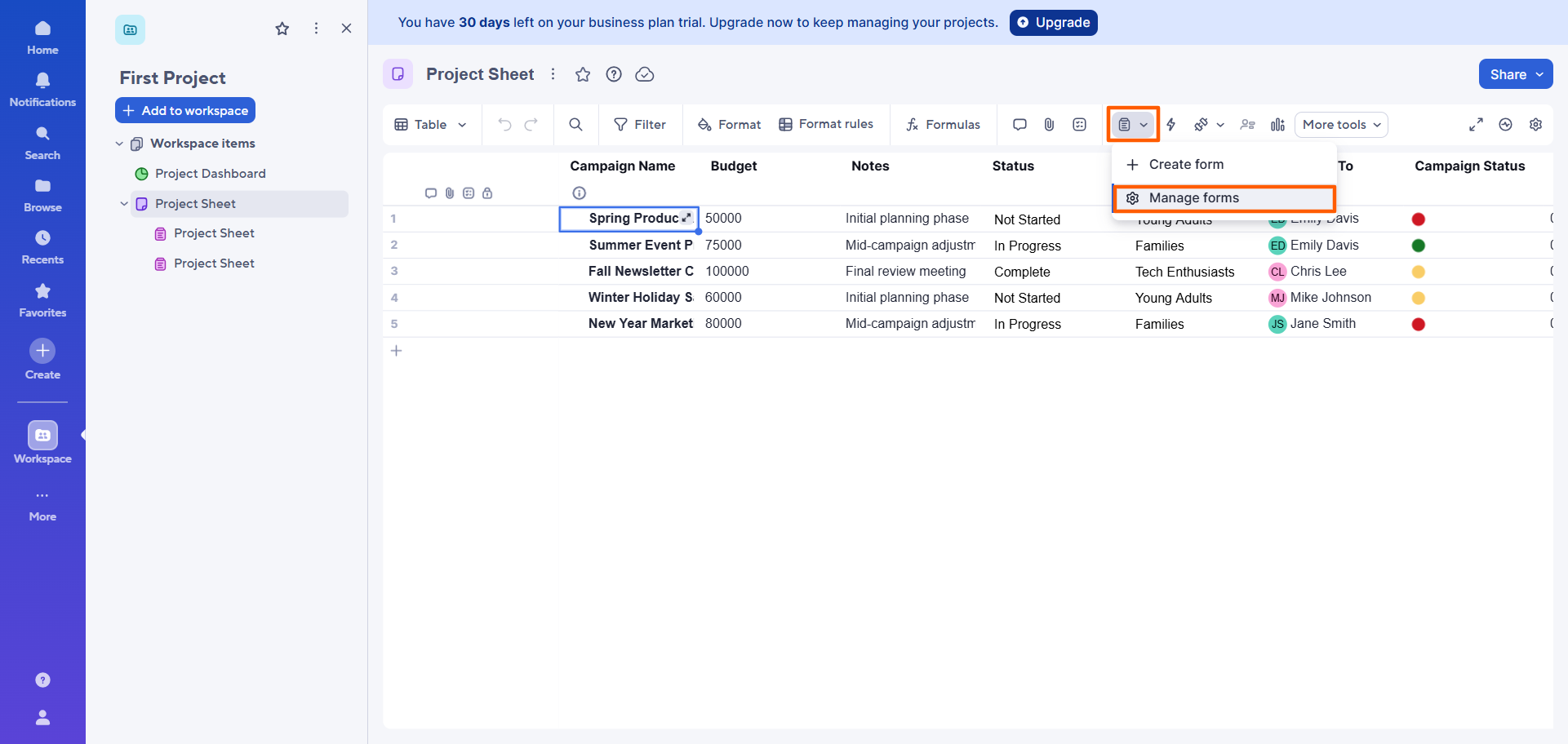Collapse Workspace items tree

click(x=119, y=144)
